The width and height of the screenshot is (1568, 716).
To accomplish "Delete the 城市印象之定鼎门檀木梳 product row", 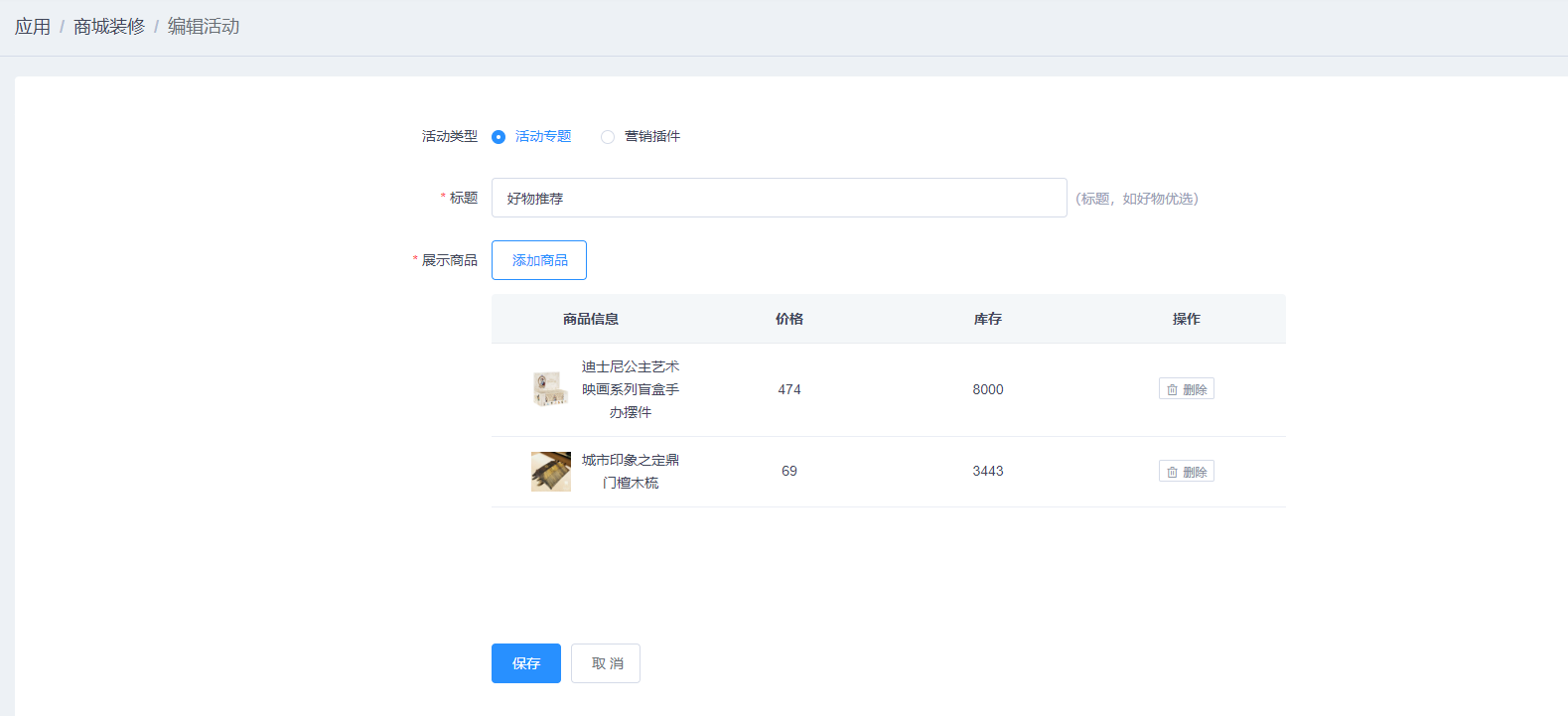I will [1186, 472].
